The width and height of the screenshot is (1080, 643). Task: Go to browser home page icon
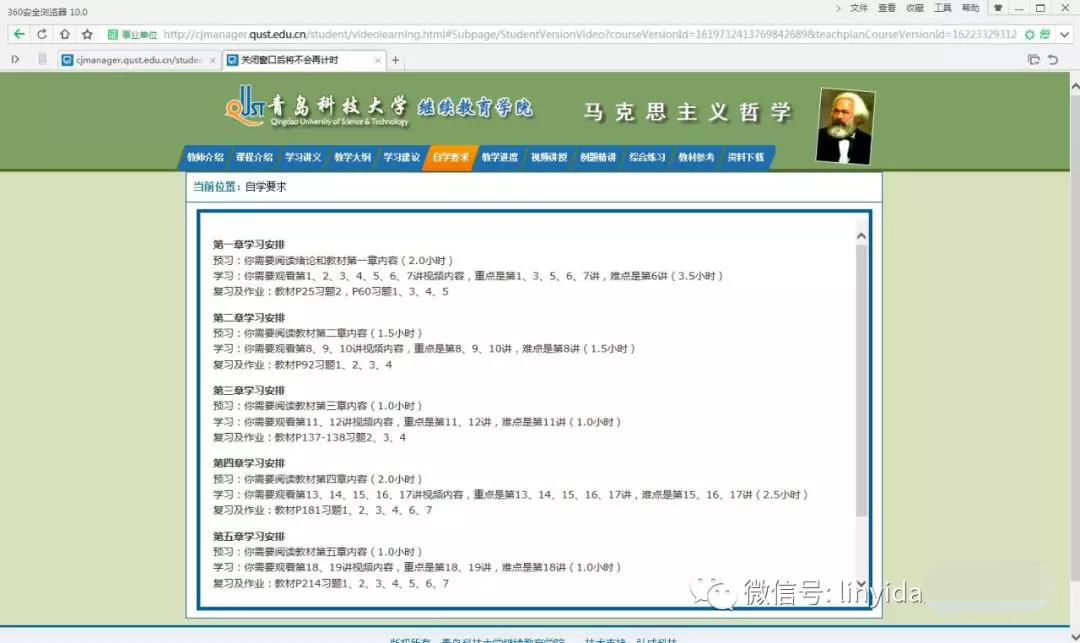[x=65, y=34]
